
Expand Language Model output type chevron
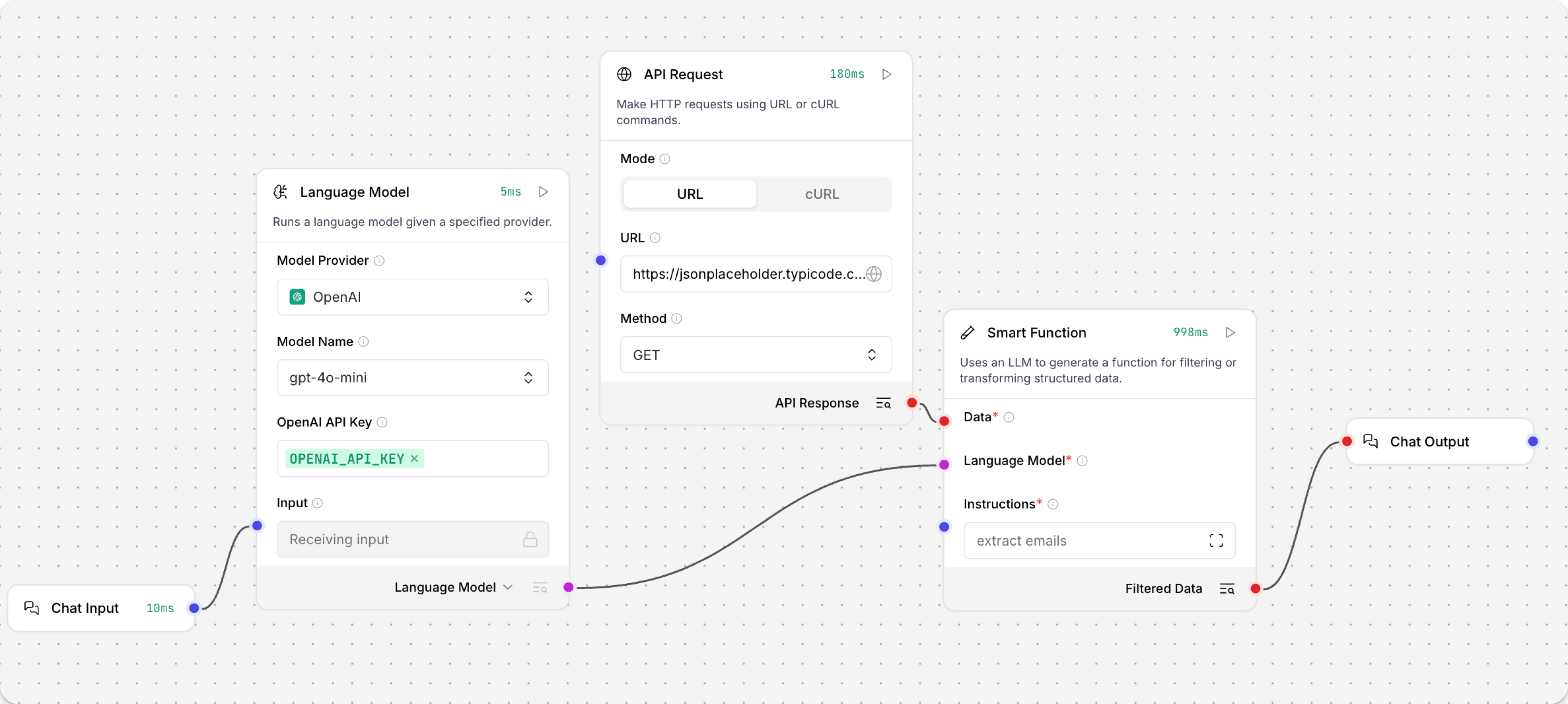[508, 587]
